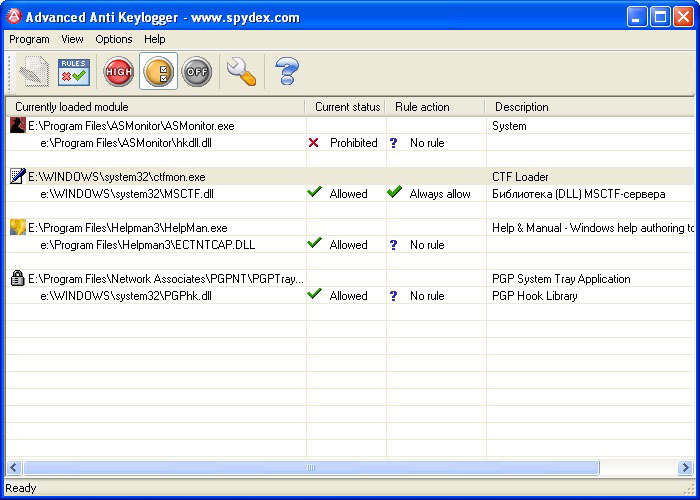Click the red X Prohibited status icon
Viewport: 700px width, 500px height.
[x=313, y=142]
